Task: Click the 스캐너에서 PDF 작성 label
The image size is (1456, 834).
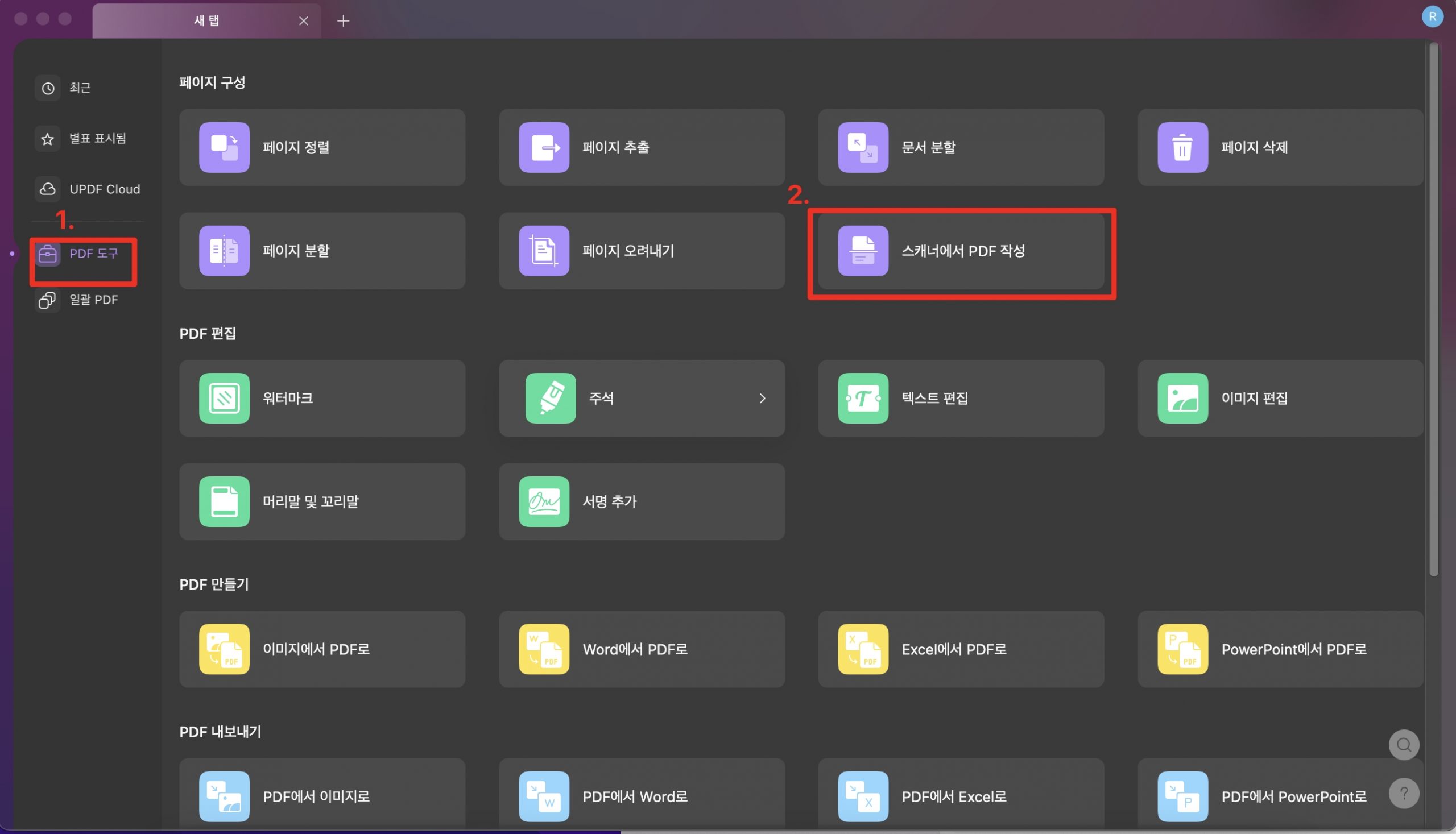Action: point(963,251)
